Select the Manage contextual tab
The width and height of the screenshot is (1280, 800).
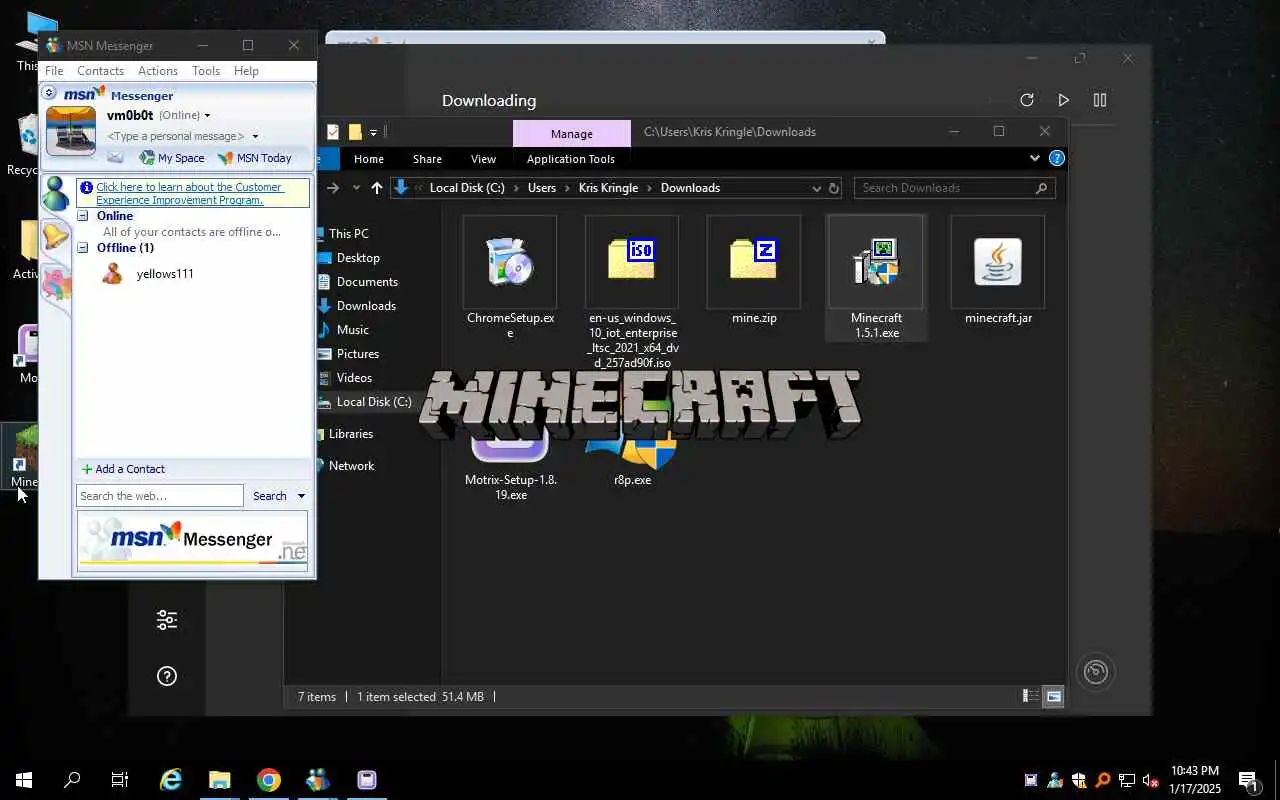pos(572,134)
